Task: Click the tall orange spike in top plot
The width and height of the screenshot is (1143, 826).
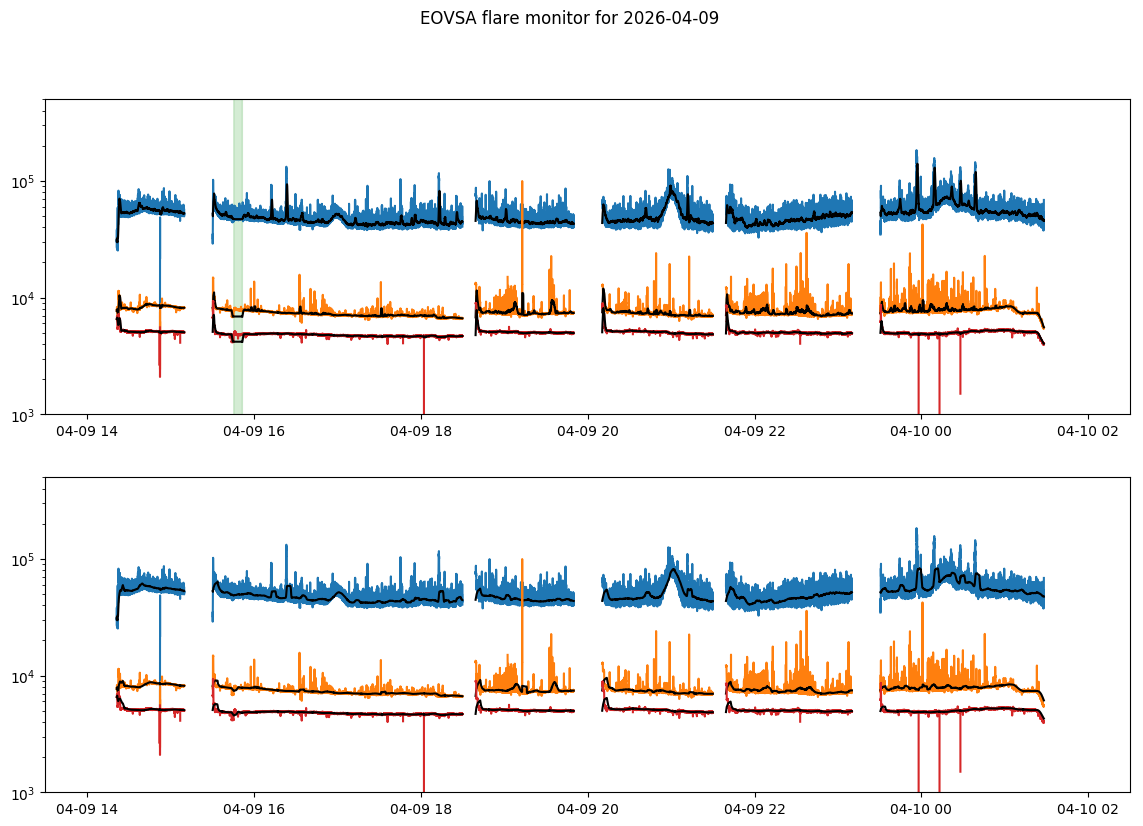Action: [522, 244]
